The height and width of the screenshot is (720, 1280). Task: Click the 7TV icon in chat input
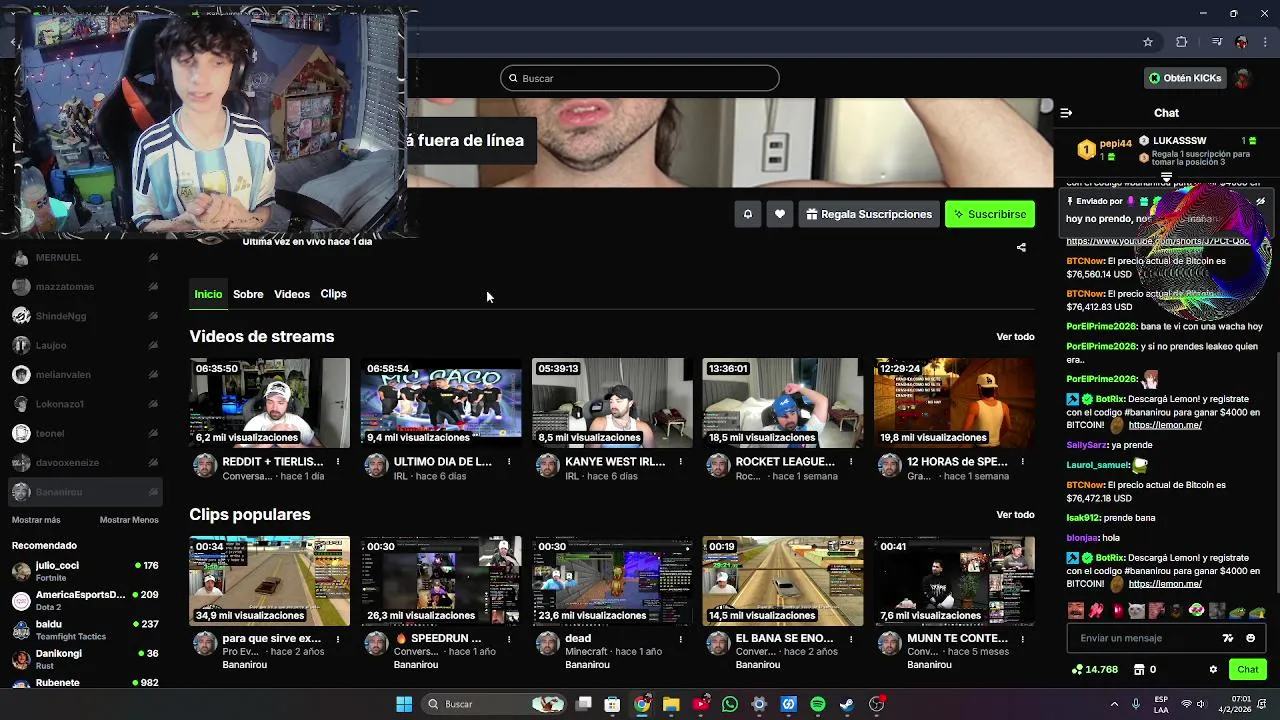[1228, 638]
